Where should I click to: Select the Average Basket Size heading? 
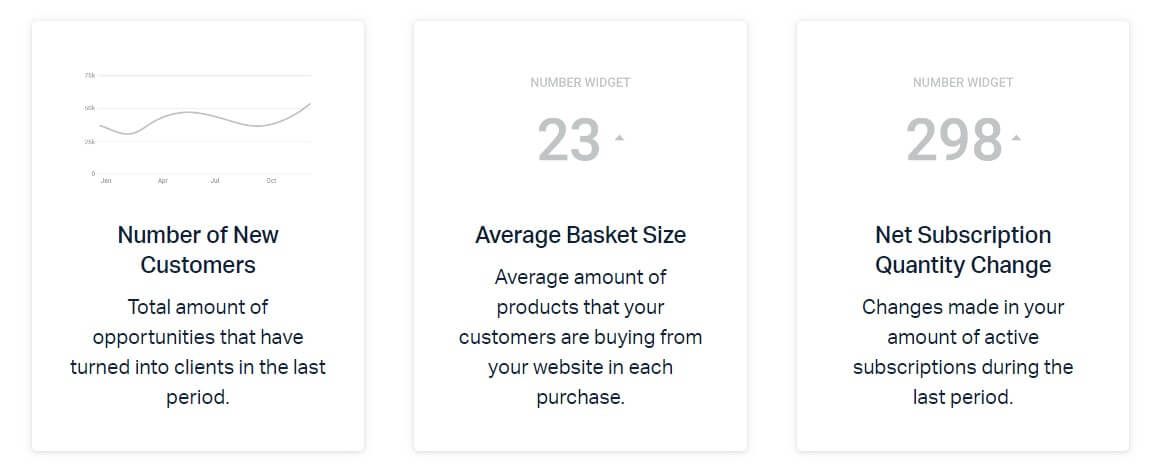tap(580, 235)
